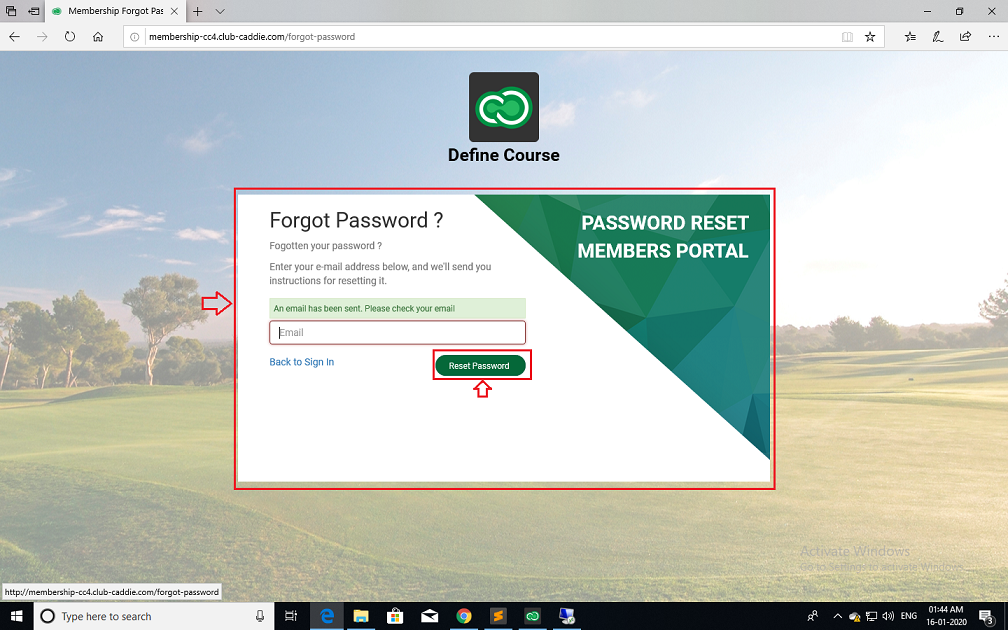
Task: Share this page icon
Action: coord(966,37)
